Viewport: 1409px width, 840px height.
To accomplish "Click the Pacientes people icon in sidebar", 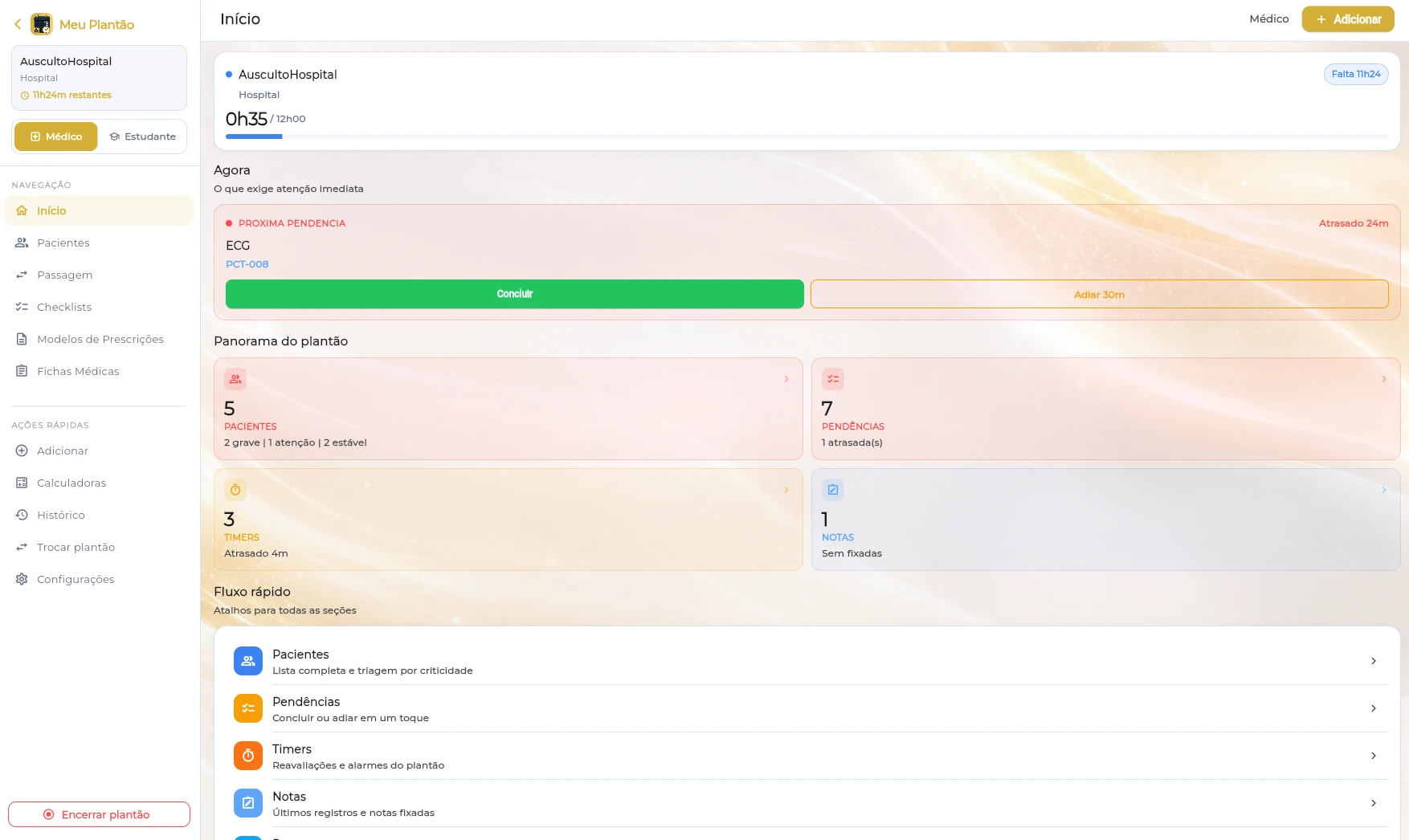I will coord(22,243).
